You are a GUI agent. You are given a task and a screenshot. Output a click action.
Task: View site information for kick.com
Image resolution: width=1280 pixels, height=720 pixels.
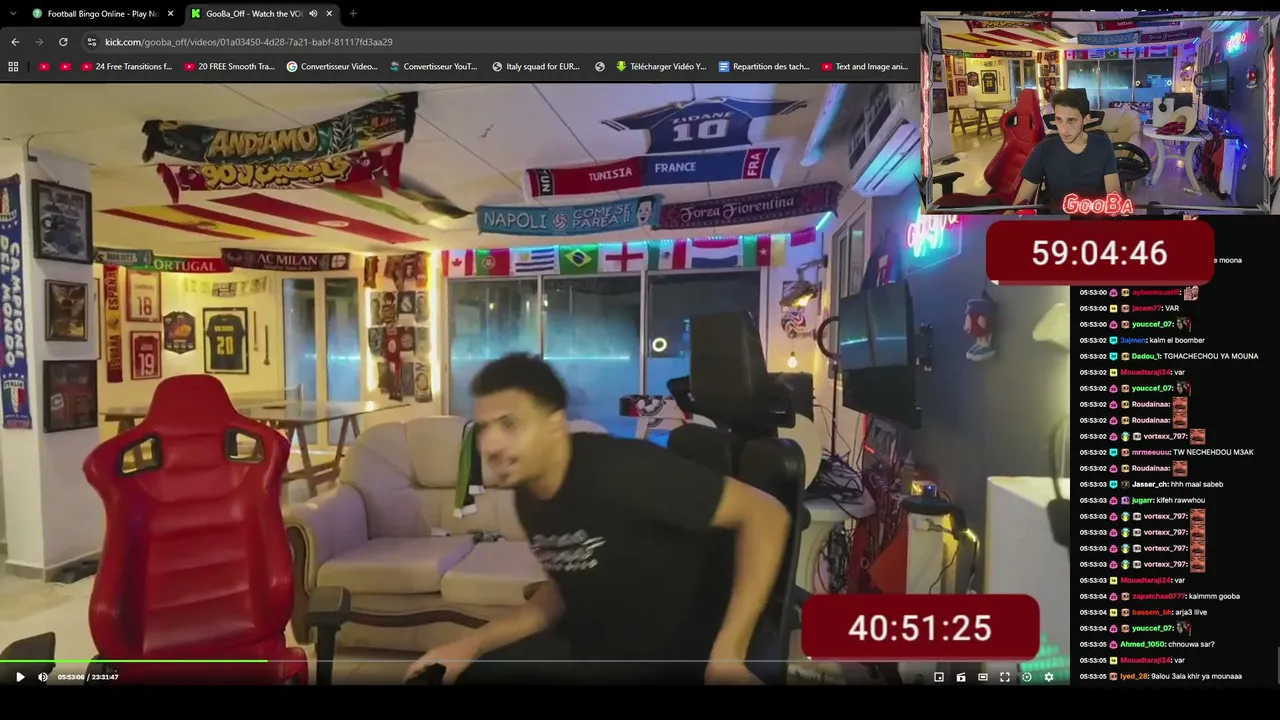coord(92,42)
